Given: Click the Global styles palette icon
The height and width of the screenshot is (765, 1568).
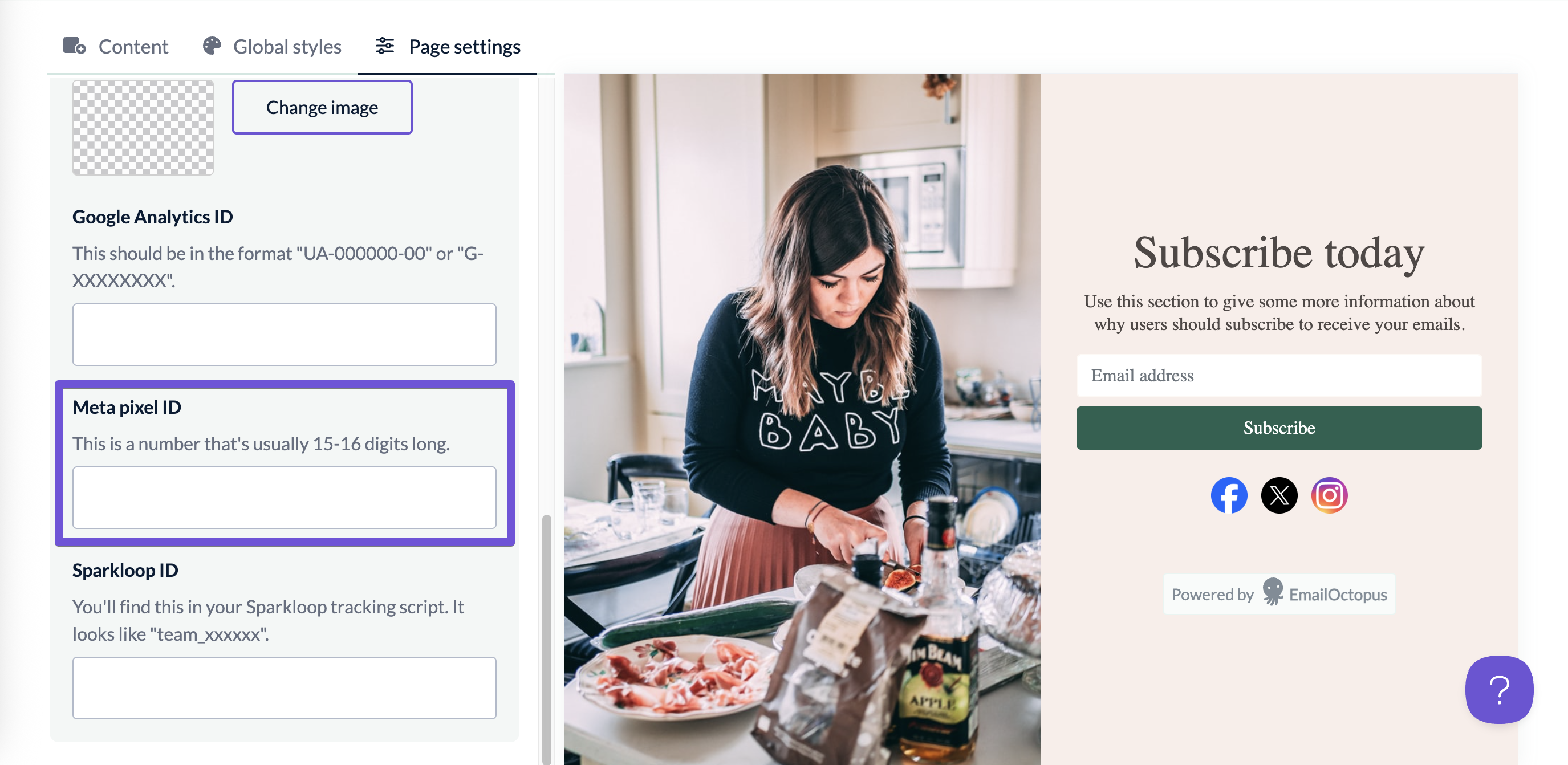Looking at the screenshot, I should 211,46.
